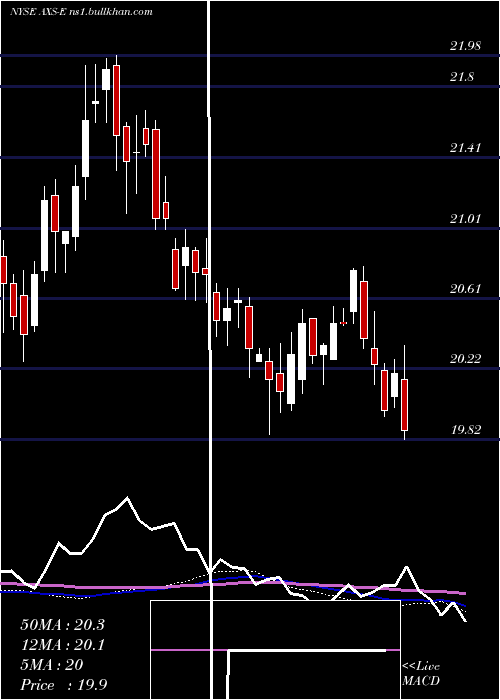Click the 19.82 price level label

click(x=465, y=430)
